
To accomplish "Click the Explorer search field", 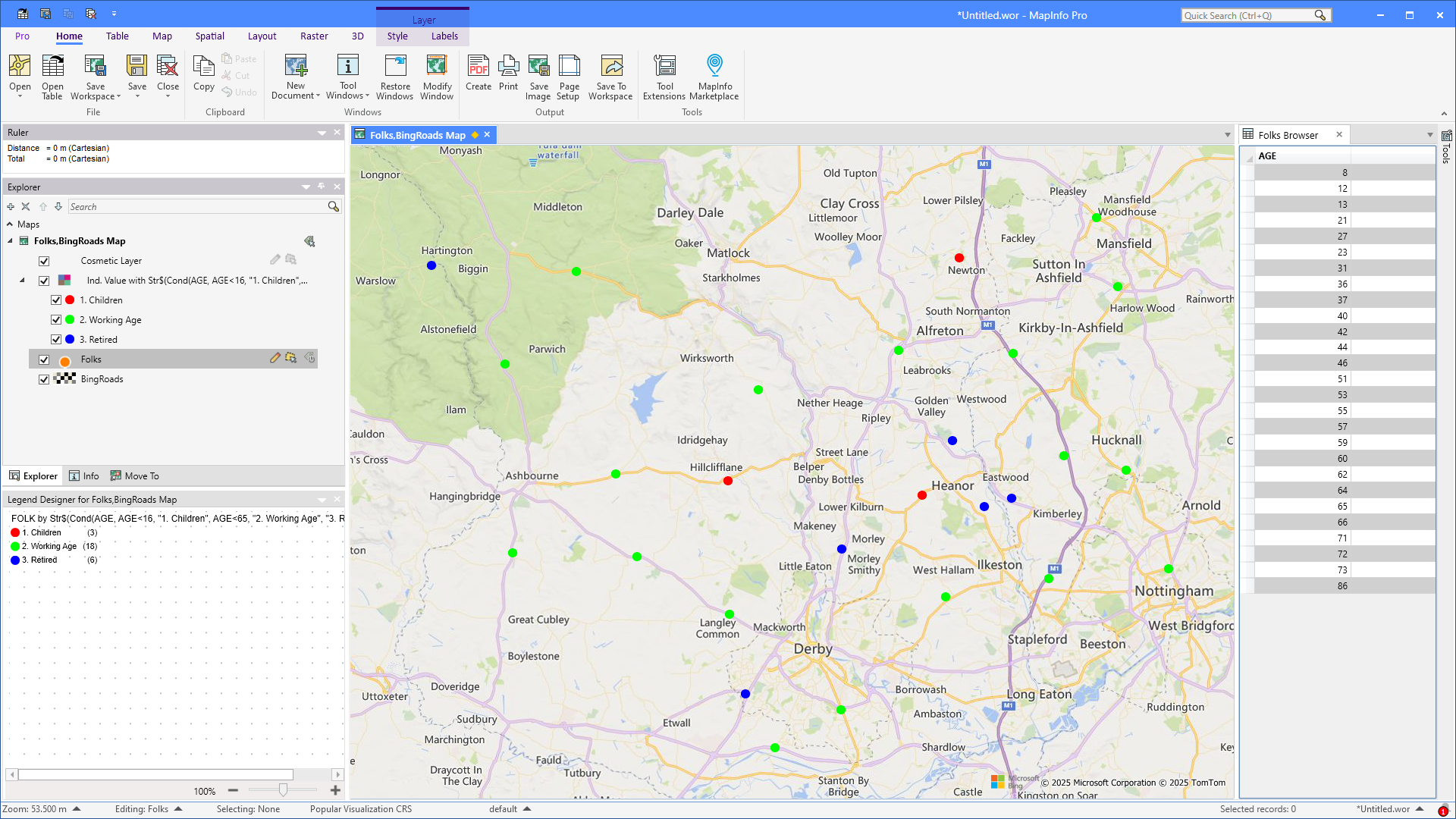I will [197, 207].
